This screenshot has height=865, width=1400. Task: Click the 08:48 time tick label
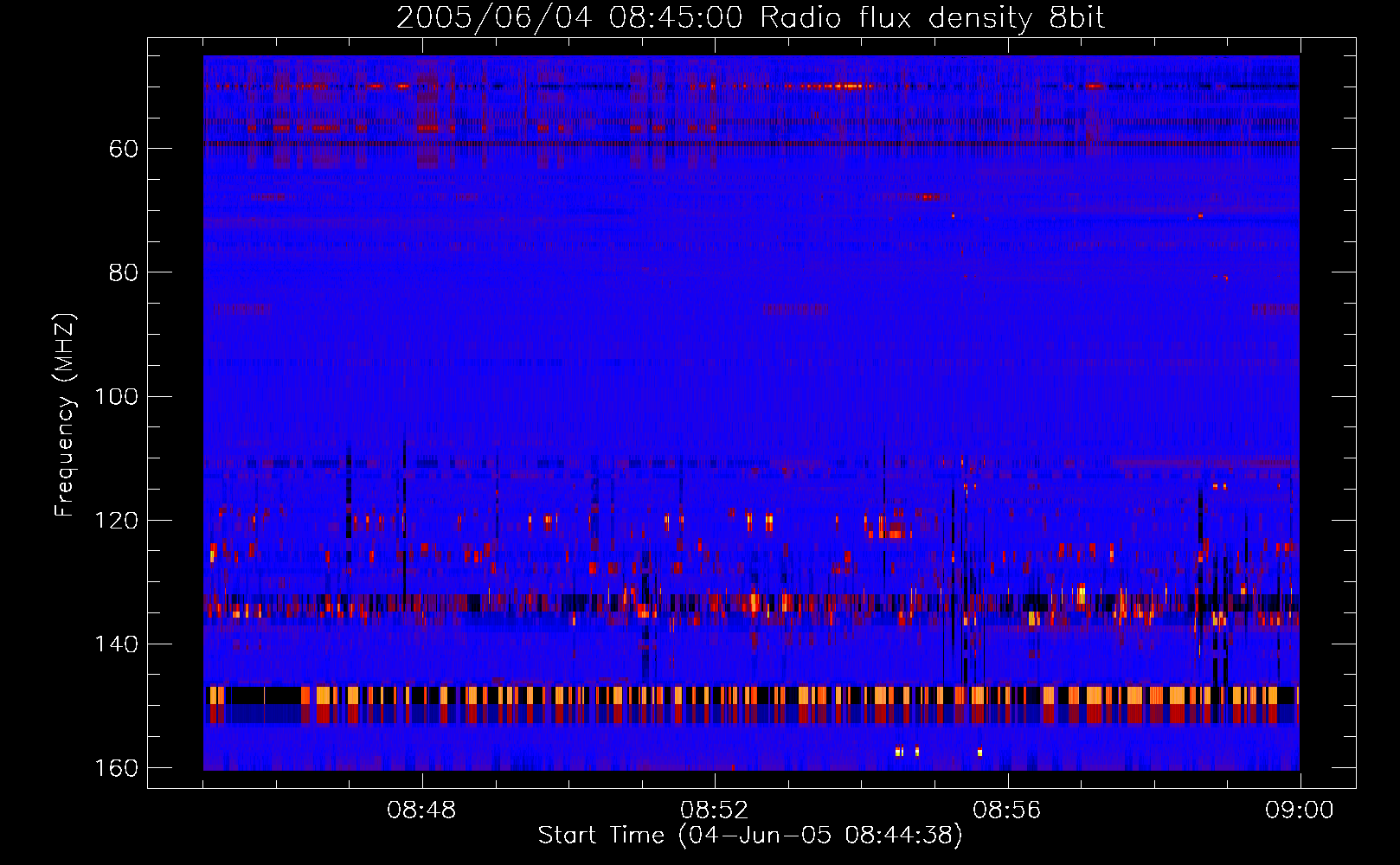coord(421,811)
